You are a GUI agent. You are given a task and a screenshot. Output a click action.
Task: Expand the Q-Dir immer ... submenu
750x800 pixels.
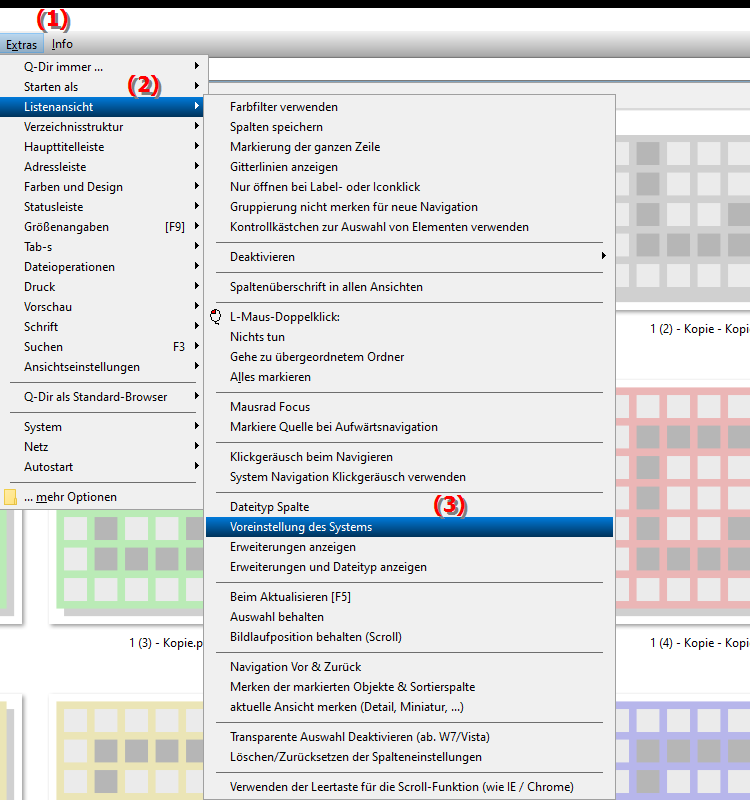102,67
